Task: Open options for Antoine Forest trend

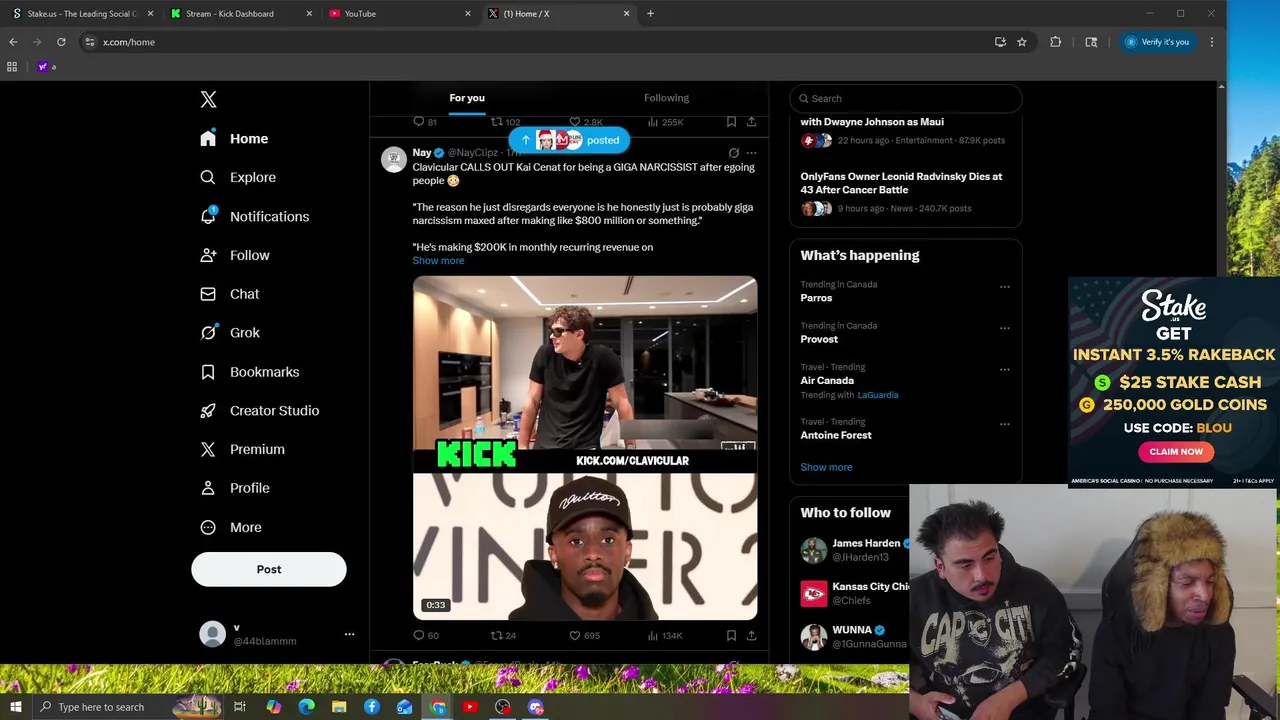Action: tap(1005, 424)
